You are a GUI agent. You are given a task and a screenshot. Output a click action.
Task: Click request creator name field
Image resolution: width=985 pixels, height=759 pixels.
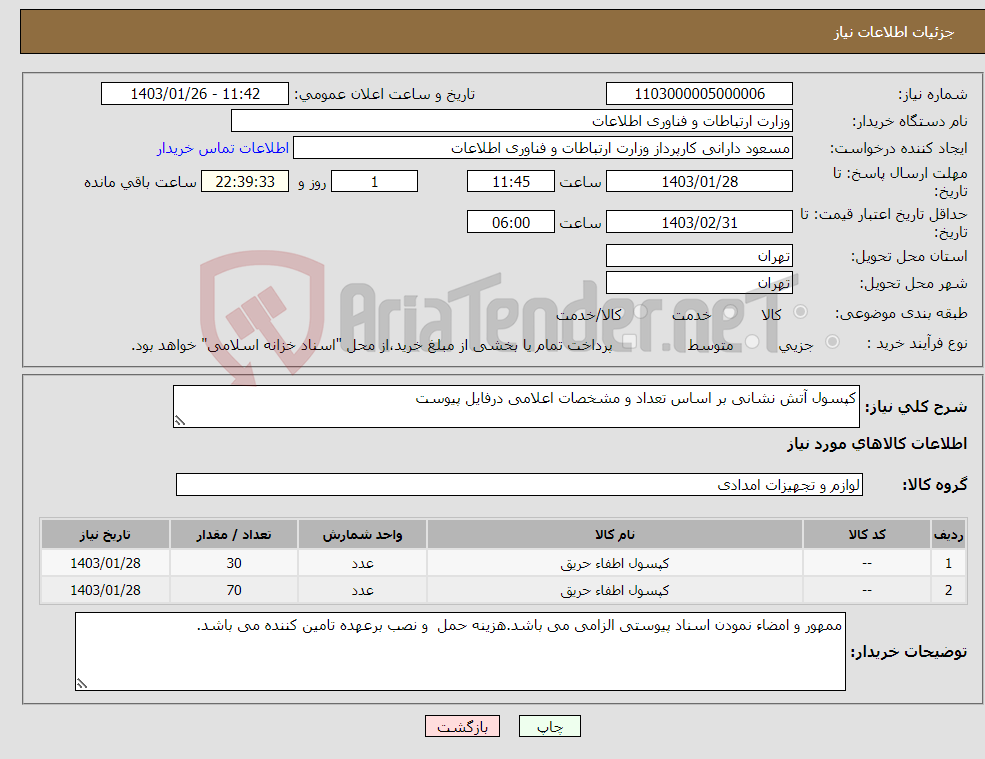(x=543, y=148)
